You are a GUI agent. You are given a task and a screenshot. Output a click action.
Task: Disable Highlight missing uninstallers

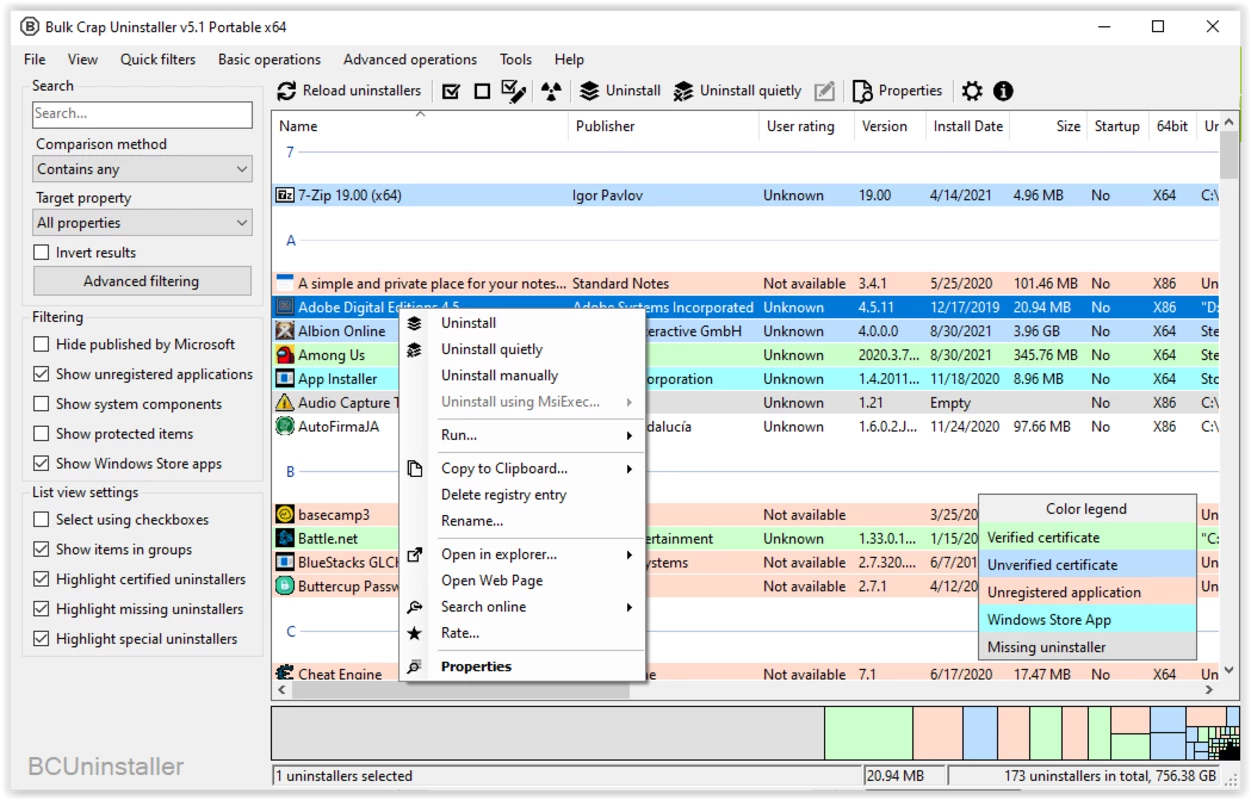[x=41, y=609]
